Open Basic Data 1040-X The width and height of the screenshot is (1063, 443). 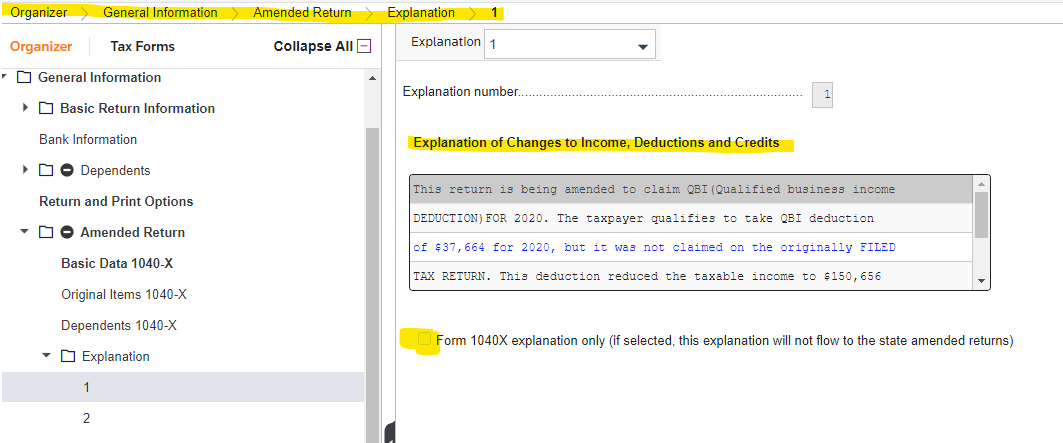pos(117,263)
